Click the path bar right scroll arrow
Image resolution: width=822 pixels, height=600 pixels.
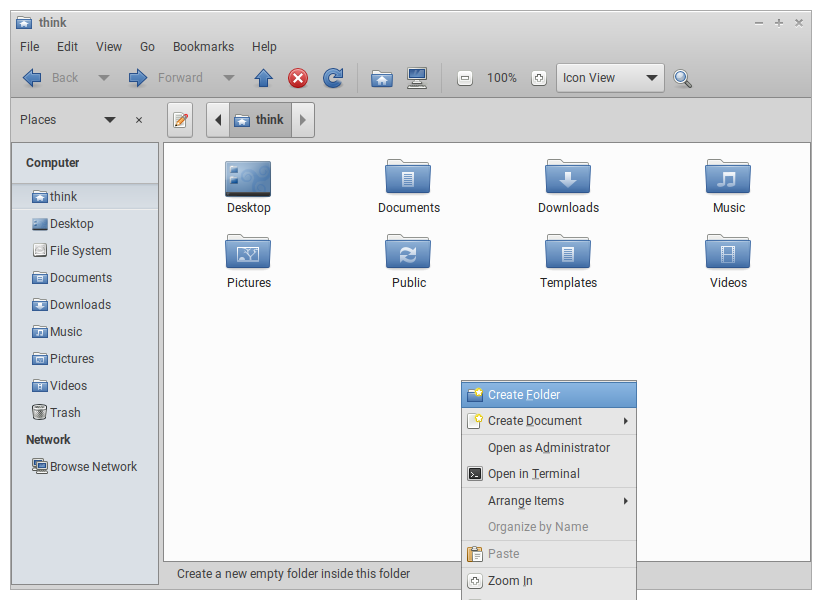[x=303, y=120]
